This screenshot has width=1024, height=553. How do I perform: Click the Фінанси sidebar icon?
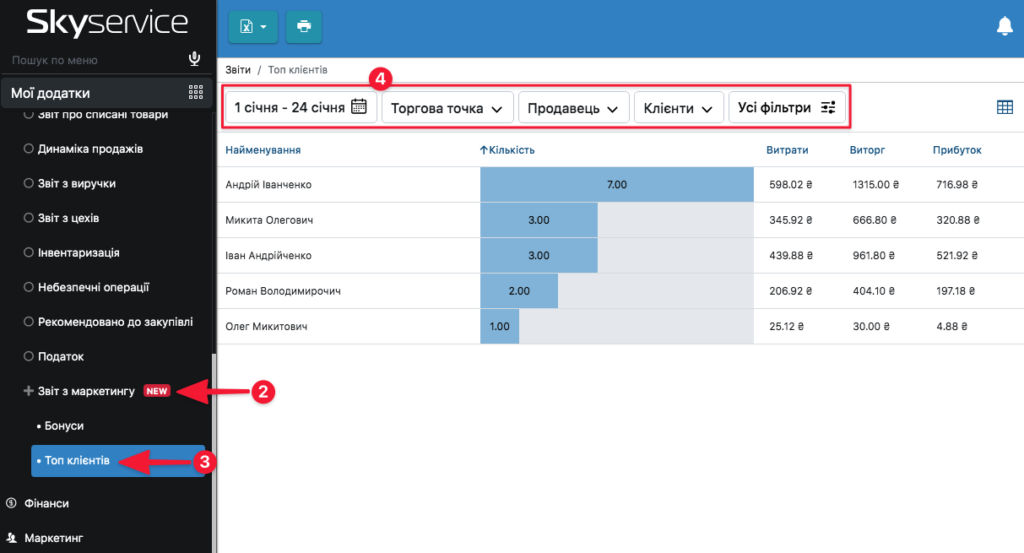point(11,504)
